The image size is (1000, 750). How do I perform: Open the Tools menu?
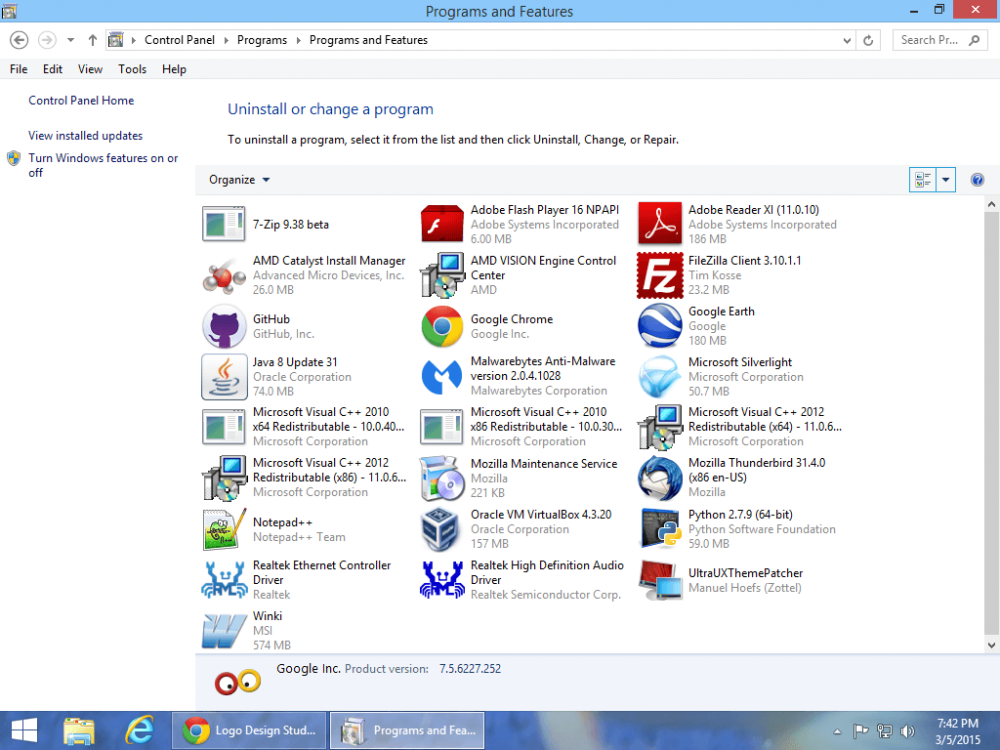(x=132, y=69)
